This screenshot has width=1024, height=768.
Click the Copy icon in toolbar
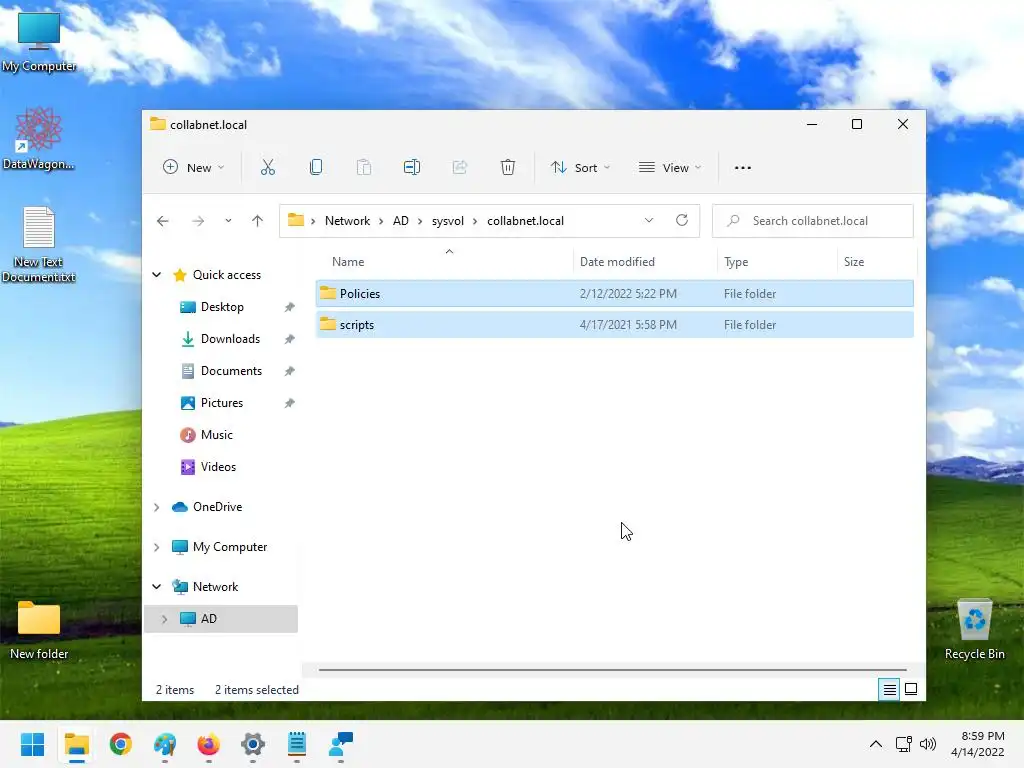click(x=315, y=167)
